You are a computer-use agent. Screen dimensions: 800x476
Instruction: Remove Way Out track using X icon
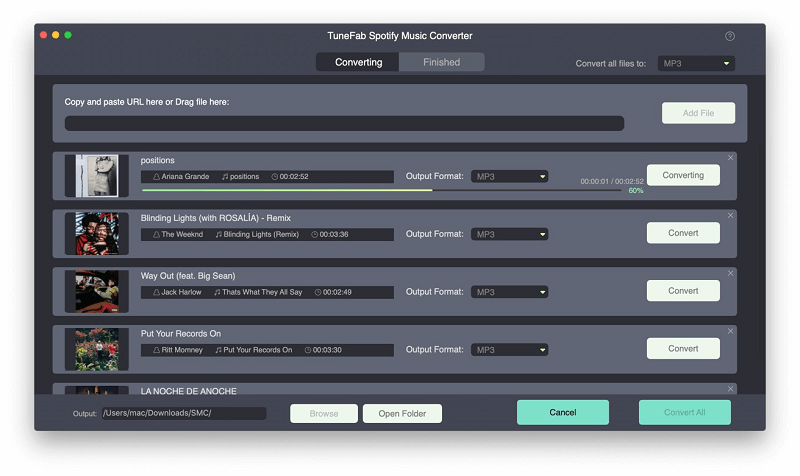point(730,273)
